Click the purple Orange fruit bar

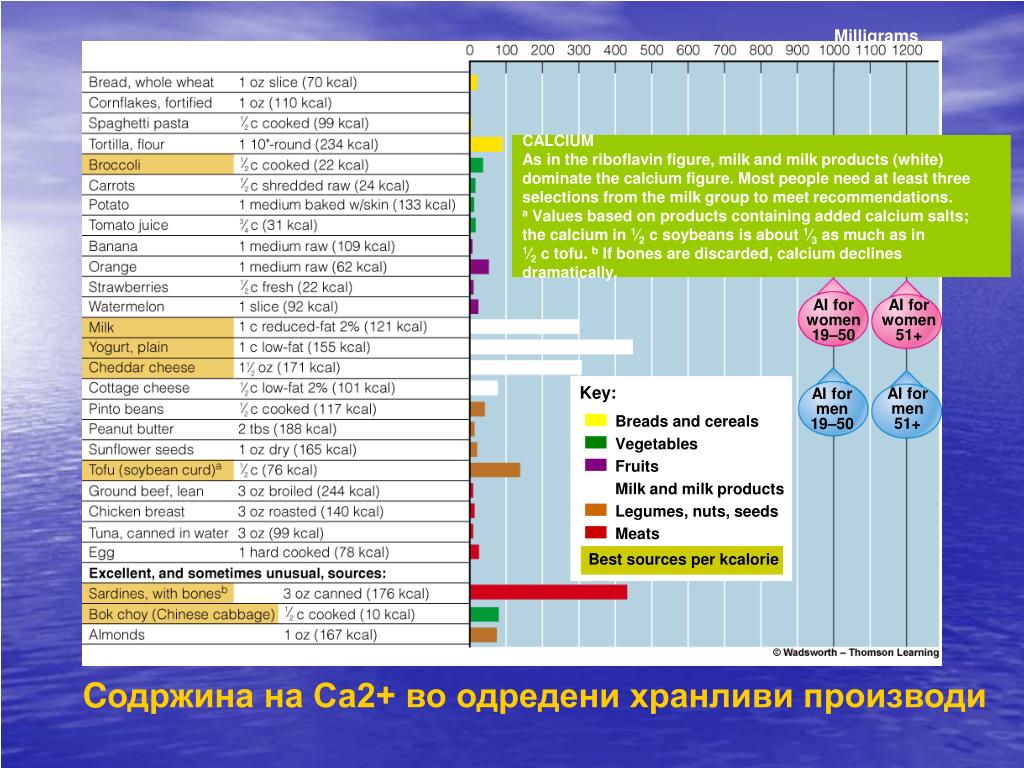click(479, 266)
